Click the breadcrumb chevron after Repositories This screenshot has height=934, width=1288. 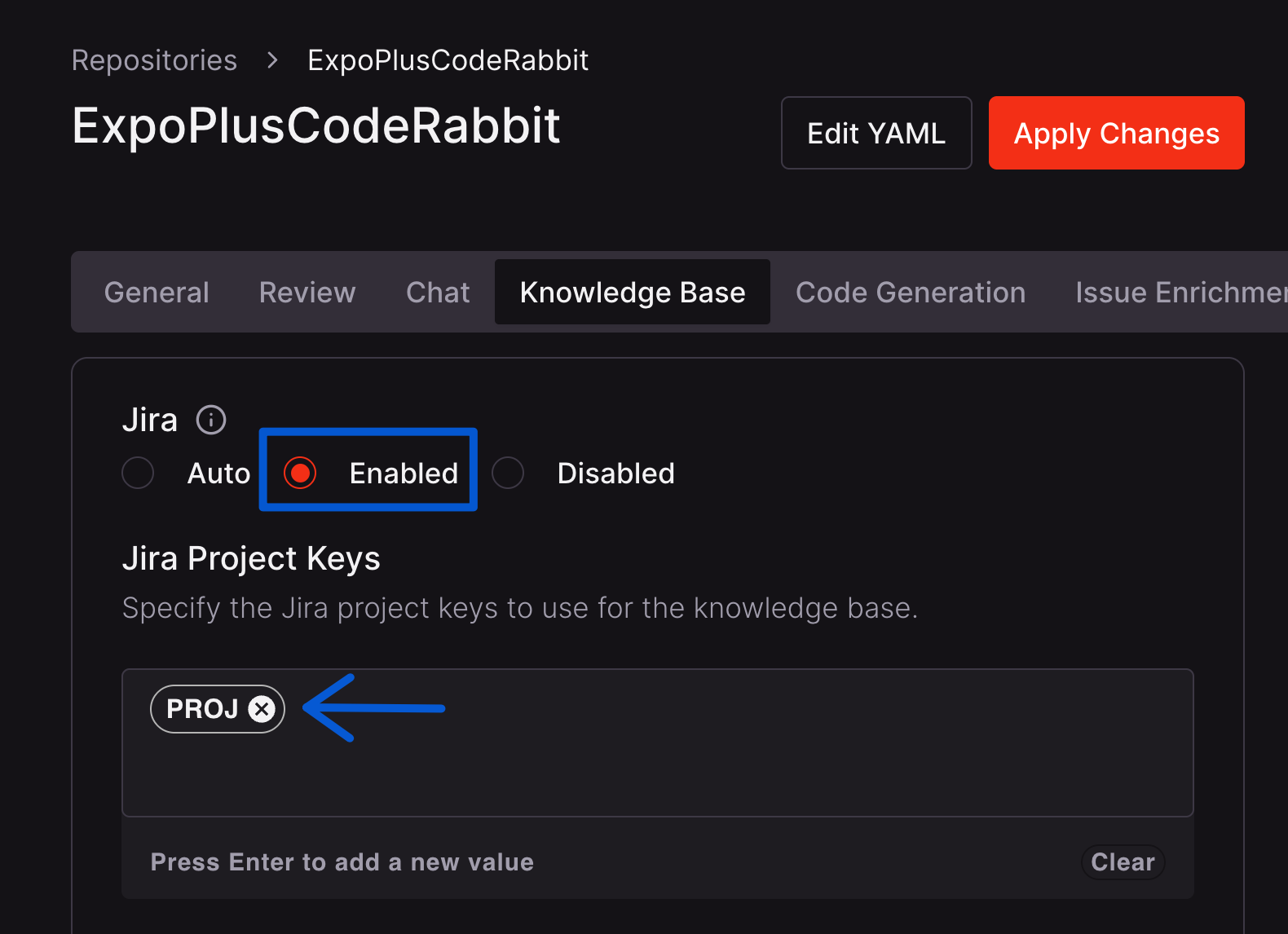coord(271,59)
